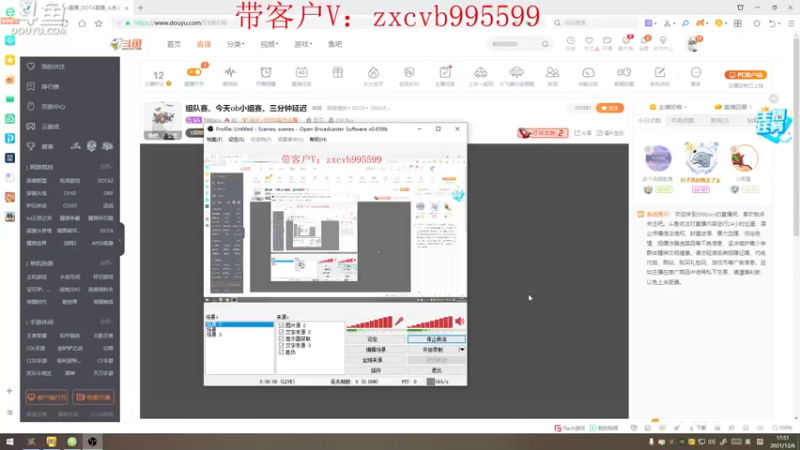Open the two-people management icon
The height and width of the screenshot is (450, 800).
click(x=552, y=72)
